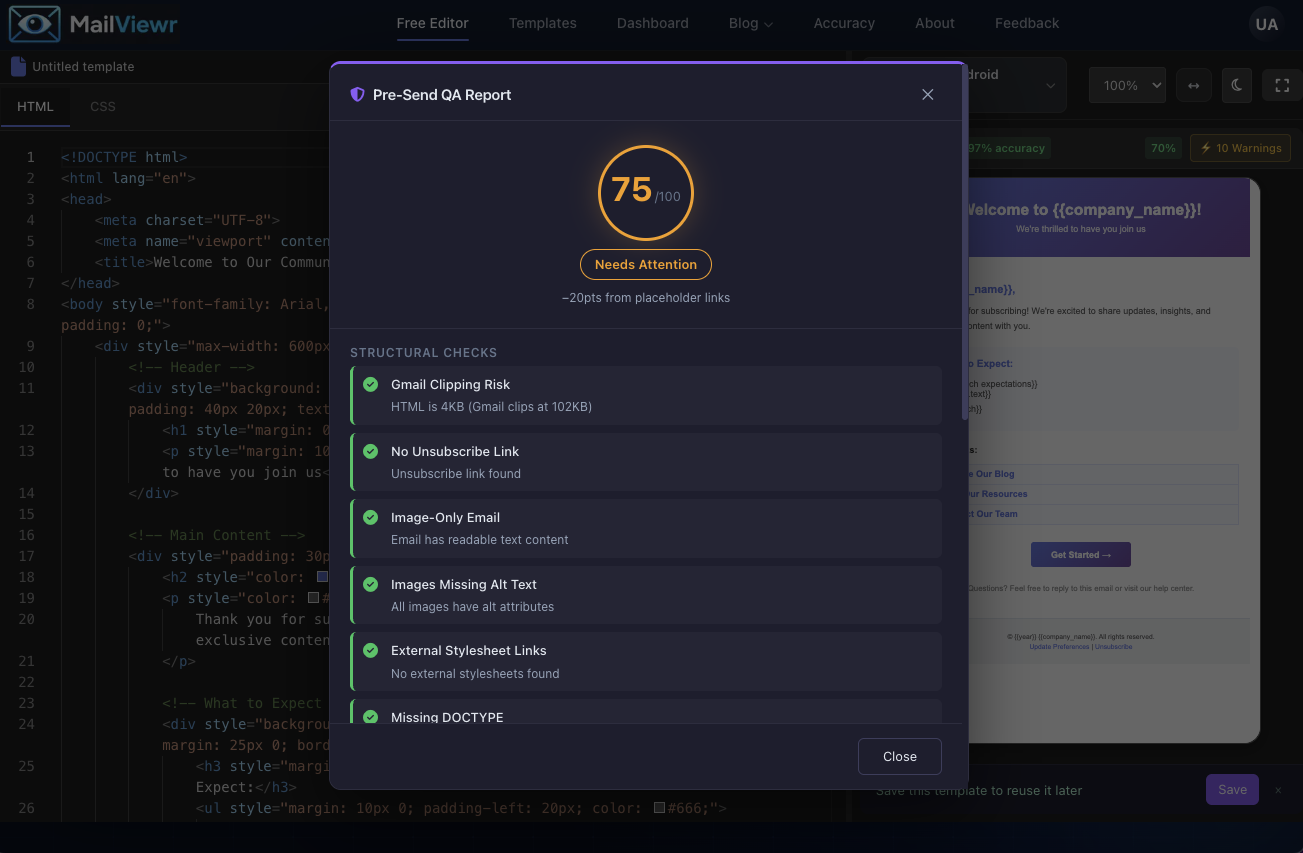Toggle dark mode with the moon icon
Screen dimensions: 1303x853
tap(1237, 85)
